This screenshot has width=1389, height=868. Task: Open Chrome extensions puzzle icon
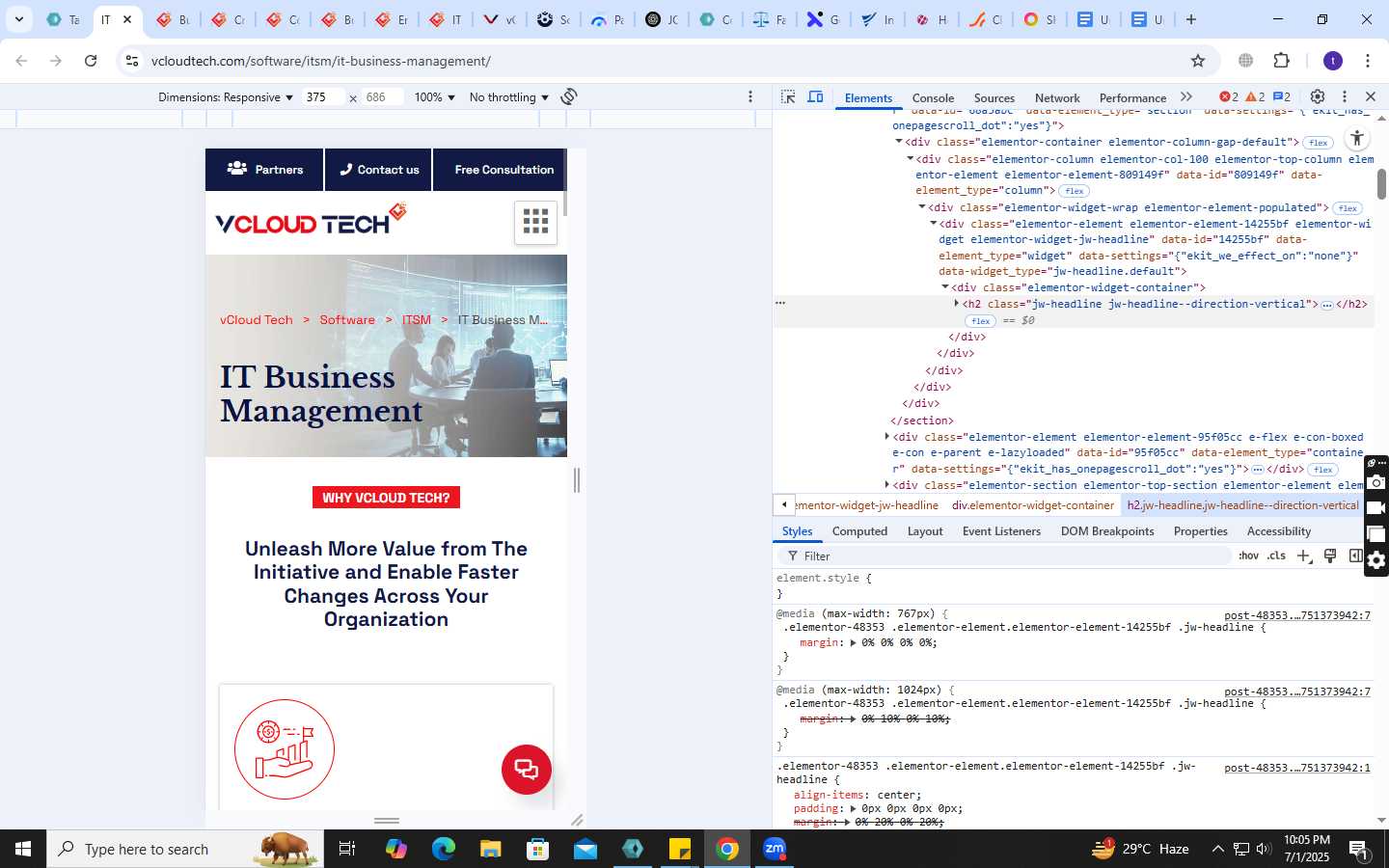coord(1281,61)
